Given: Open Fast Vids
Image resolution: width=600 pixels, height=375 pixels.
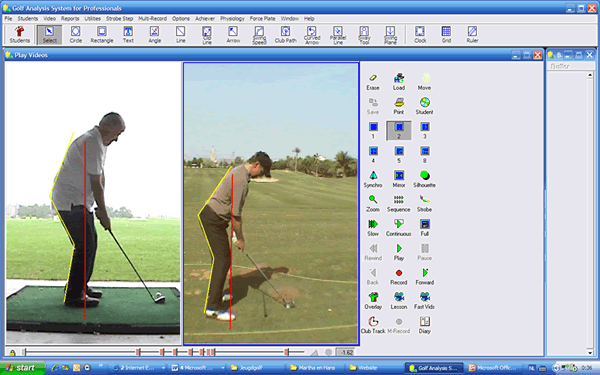Looking at the screenshot, I should (424, 301).
